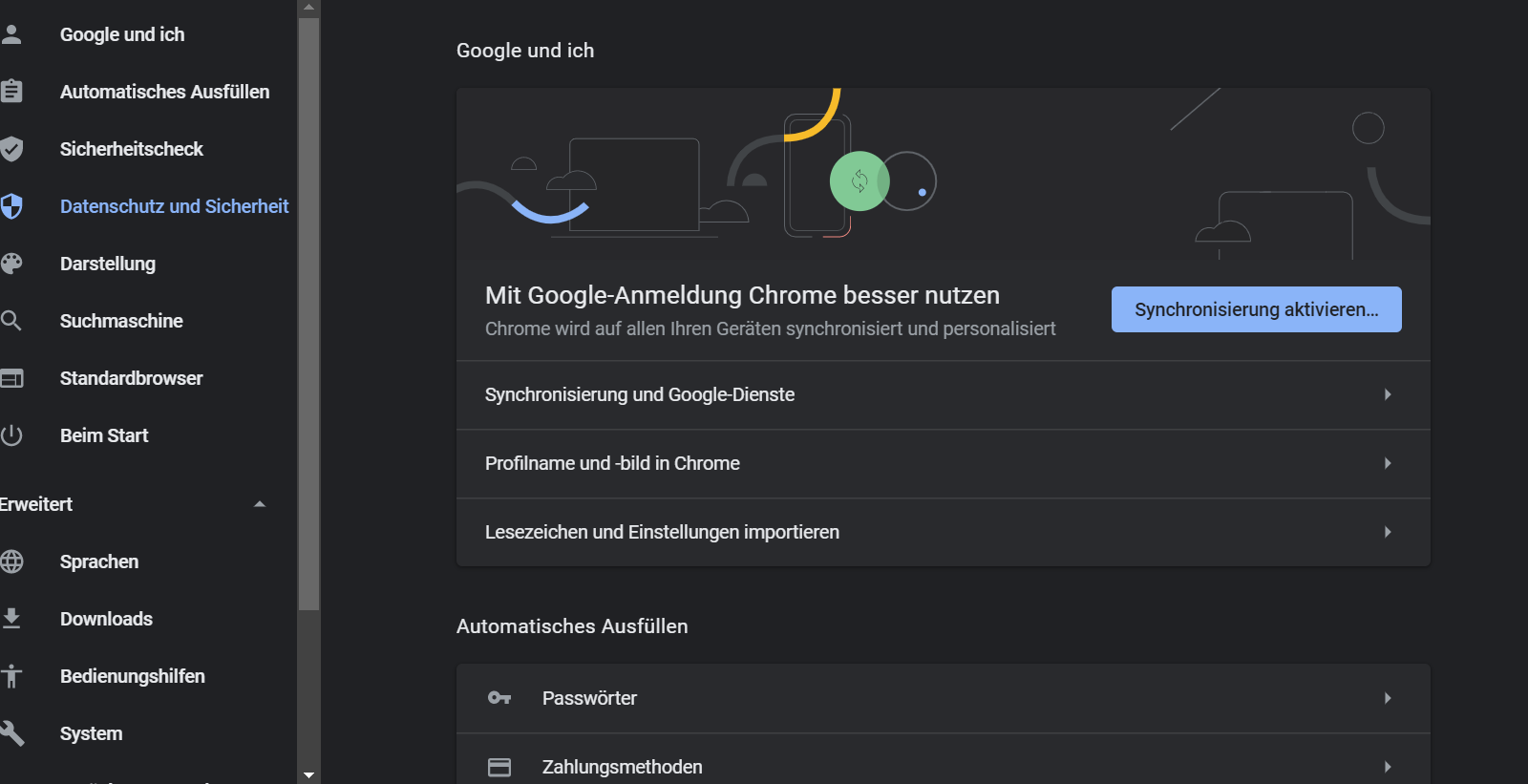Image resolution: width=1528 pixels, height=784 pixels.
Task: Click the key icon next to Passwörter
Action: (499, 698)
